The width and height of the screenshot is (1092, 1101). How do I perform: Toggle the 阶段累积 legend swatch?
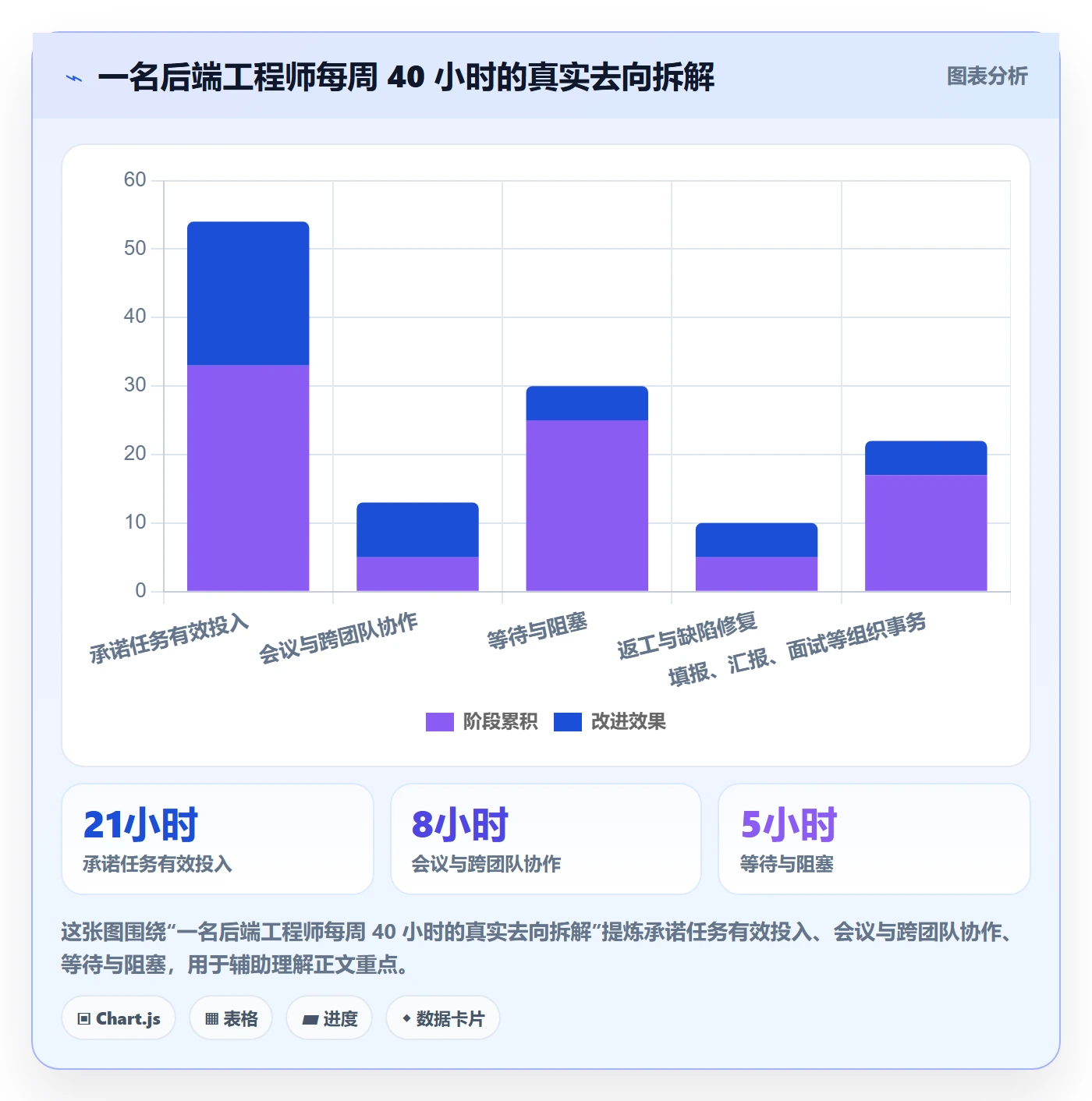coord(439,722)
